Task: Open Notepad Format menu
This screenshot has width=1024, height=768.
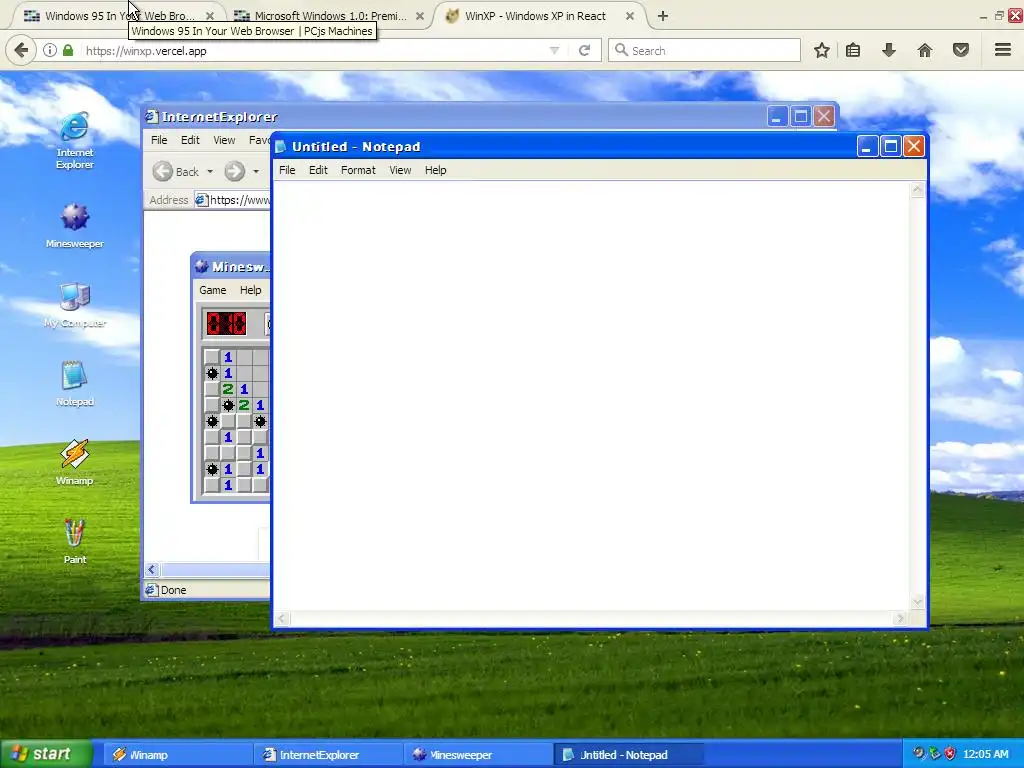Action: click(x=358, y=170)
